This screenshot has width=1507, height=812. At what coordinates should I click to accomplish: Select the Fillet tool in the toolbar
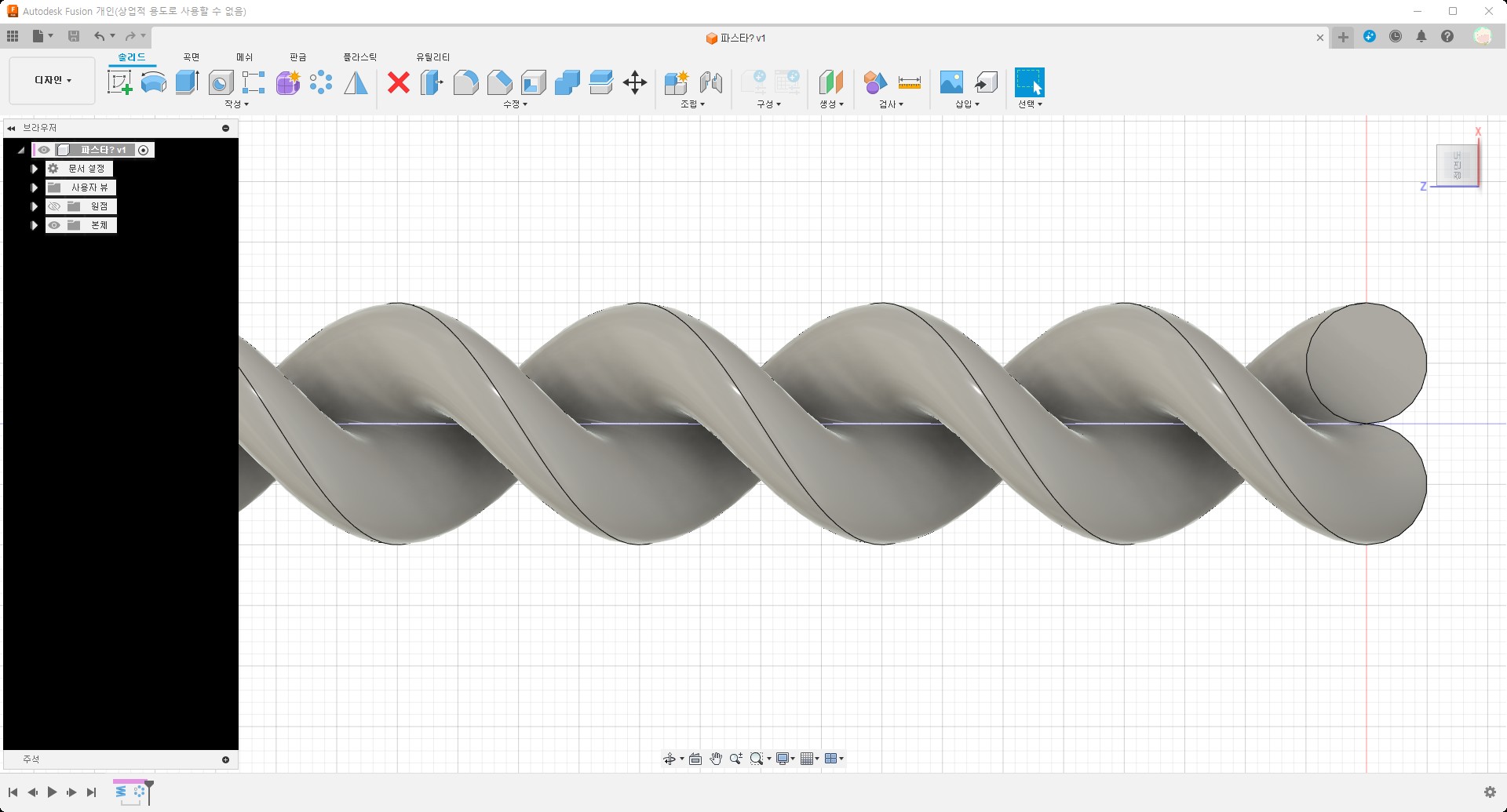click(465, 82)
